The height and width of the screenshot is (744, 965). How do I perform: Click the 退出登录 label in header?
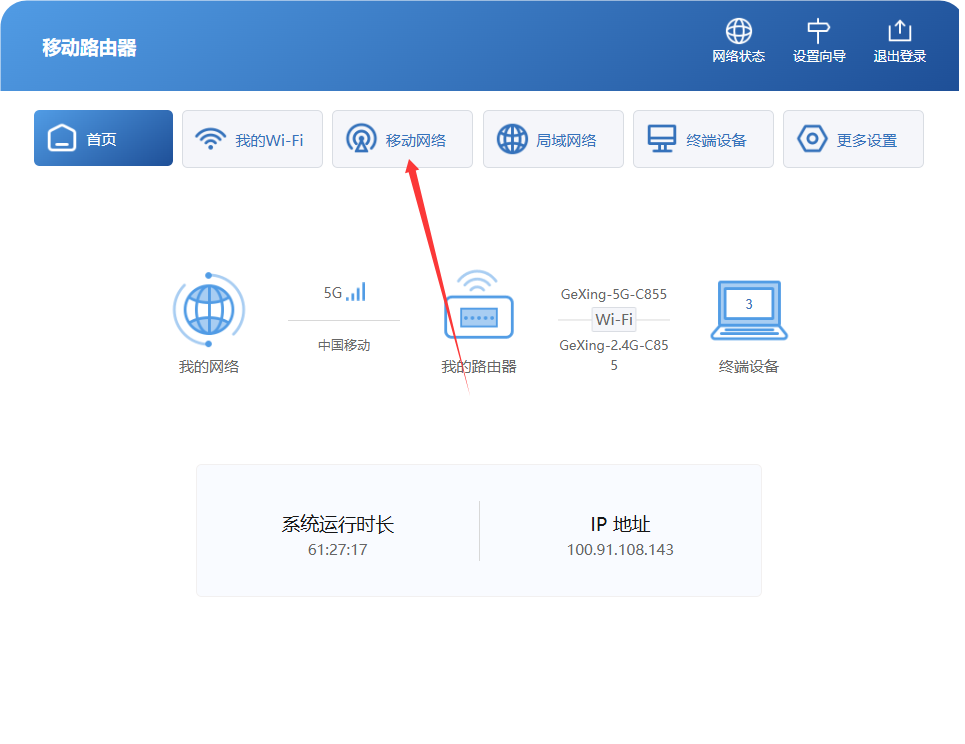click(x=900, y=57)
